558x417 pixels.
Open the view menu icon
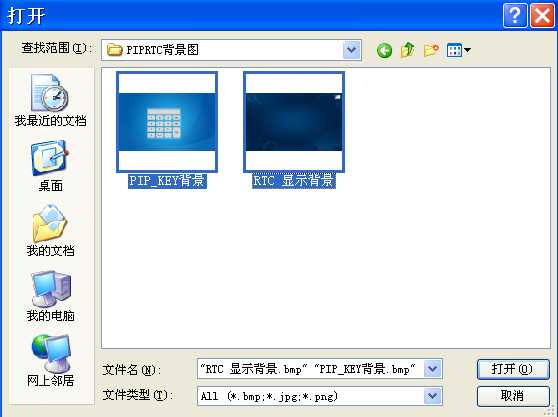459,50
